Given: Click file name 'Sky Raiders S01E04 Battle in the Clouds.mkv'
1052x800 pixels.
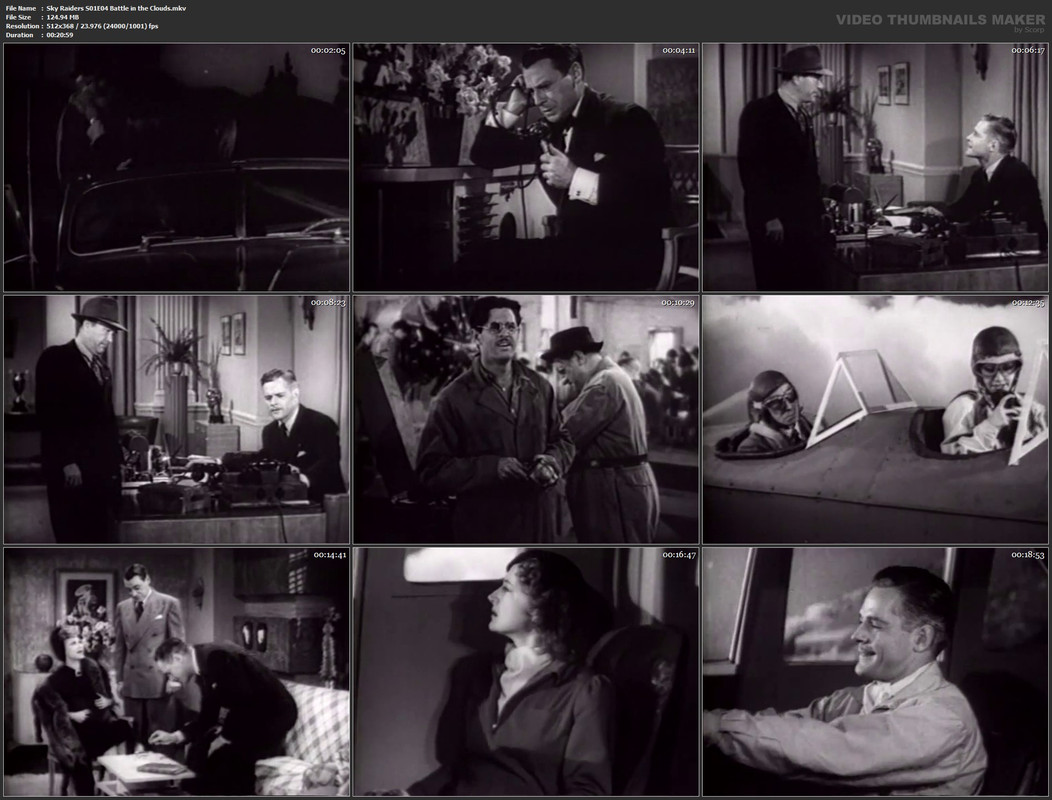Looking at the screenshot, I should point(117,8).
